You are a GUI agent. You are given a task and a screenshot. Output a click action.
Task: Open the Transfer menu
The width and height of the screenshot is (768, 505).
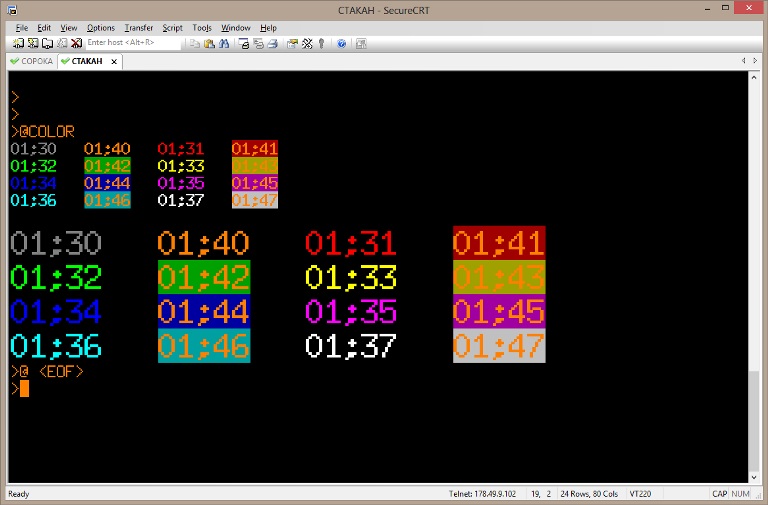pyautogui.click(x=138, y=28)
